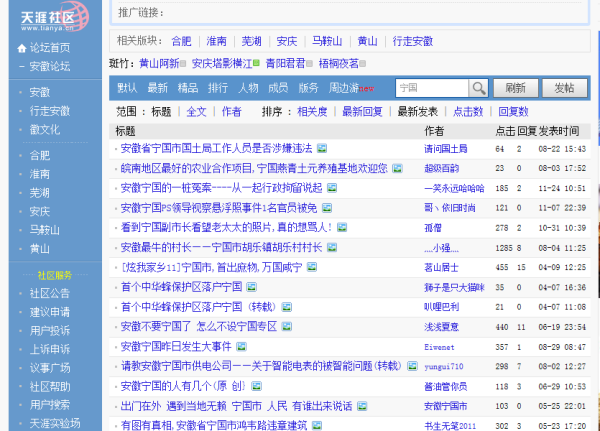Click image icon after 安徽宁国的一桩冤案 post
This screenshot has width=600, height=431.
click(333, 187)
